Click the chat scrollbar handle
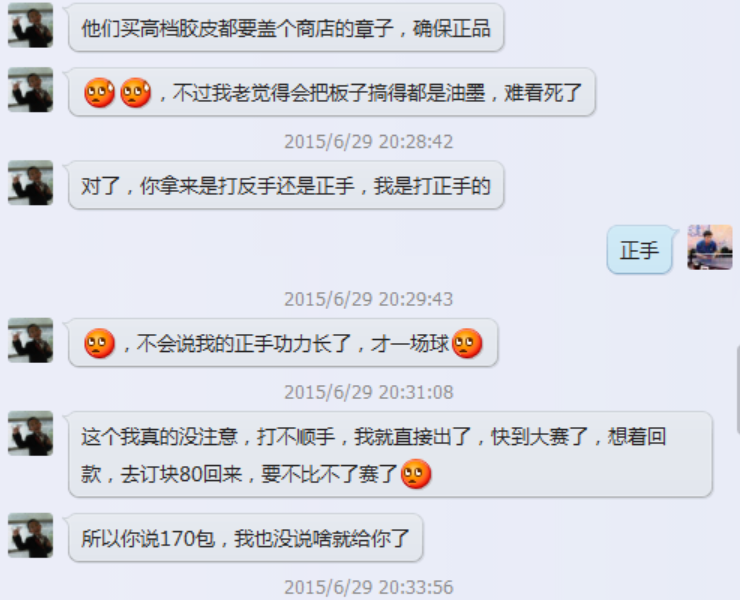Viewport: 740px width, 600px height. point(738,389)
